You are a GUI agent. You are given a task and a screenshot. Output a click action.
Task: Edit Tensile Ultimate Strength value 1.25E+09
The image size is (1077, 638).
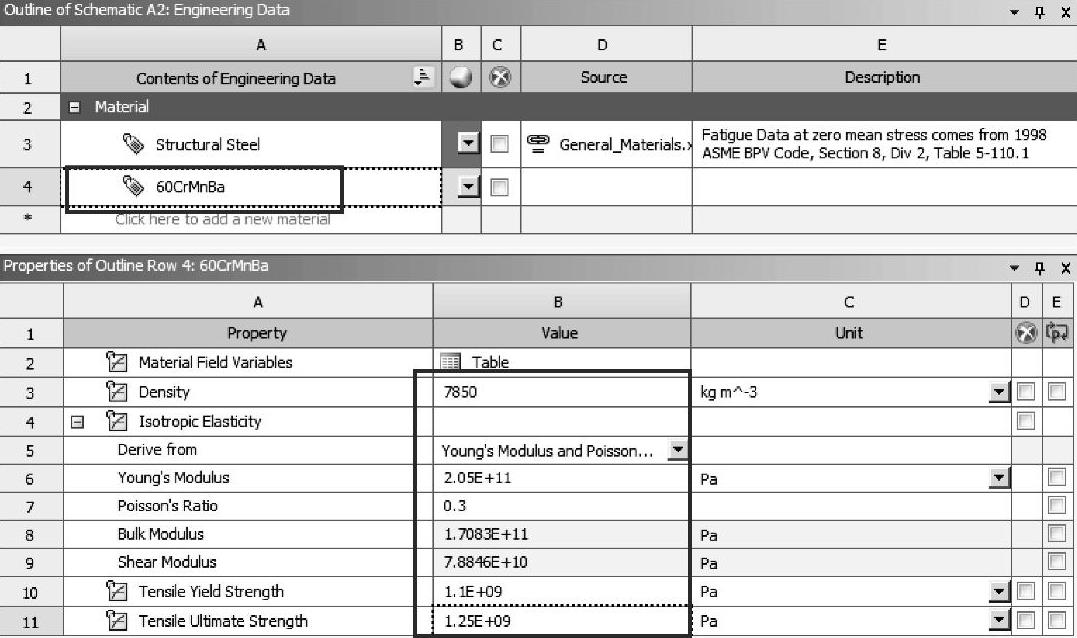tap(562, 621)
